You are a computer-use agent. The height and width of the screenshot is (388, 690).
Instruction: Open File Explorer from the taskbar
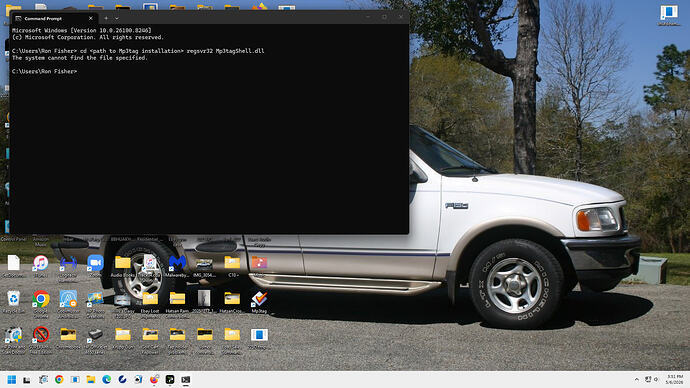click(91, 380)
